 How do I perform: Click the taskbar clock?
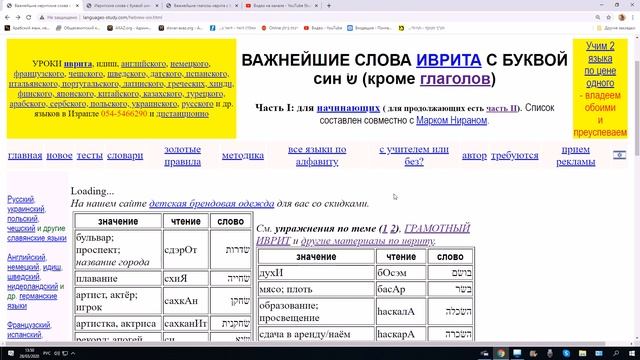coord(29,353)
